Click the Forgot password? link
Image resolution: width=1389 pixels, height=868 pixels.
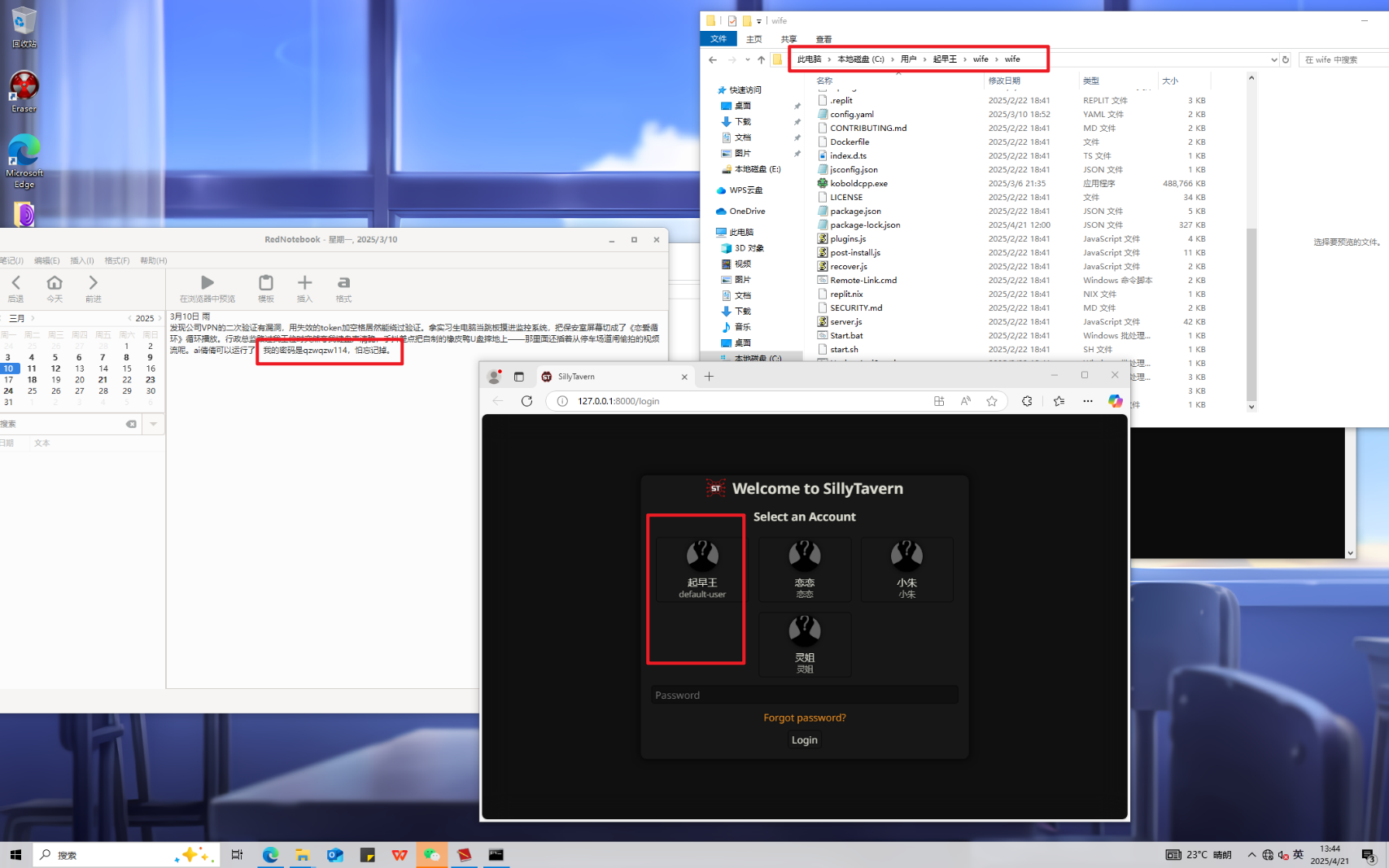tap(805, 718)
